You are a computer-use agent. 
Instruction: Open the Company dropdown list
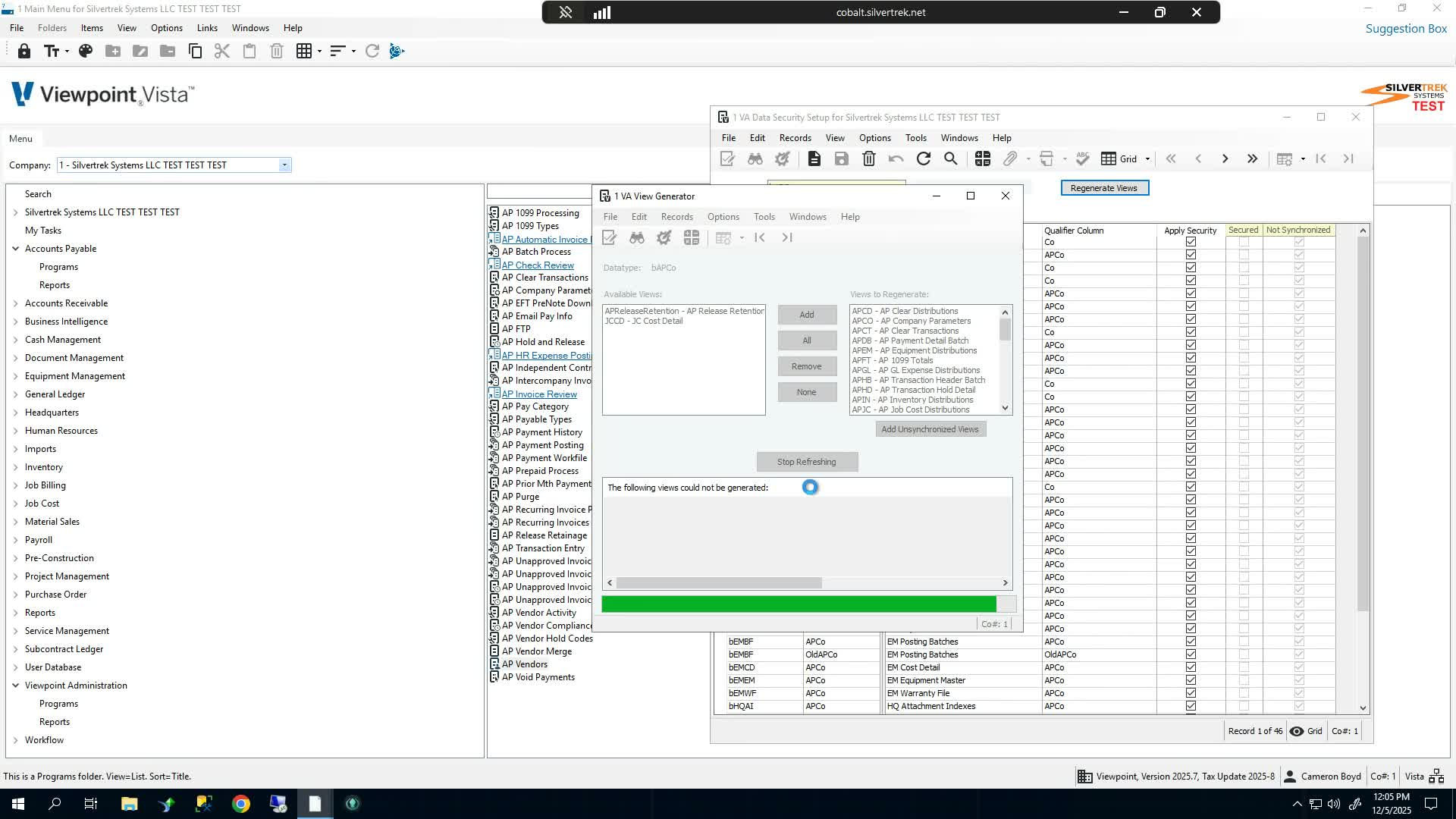(284, 165)
